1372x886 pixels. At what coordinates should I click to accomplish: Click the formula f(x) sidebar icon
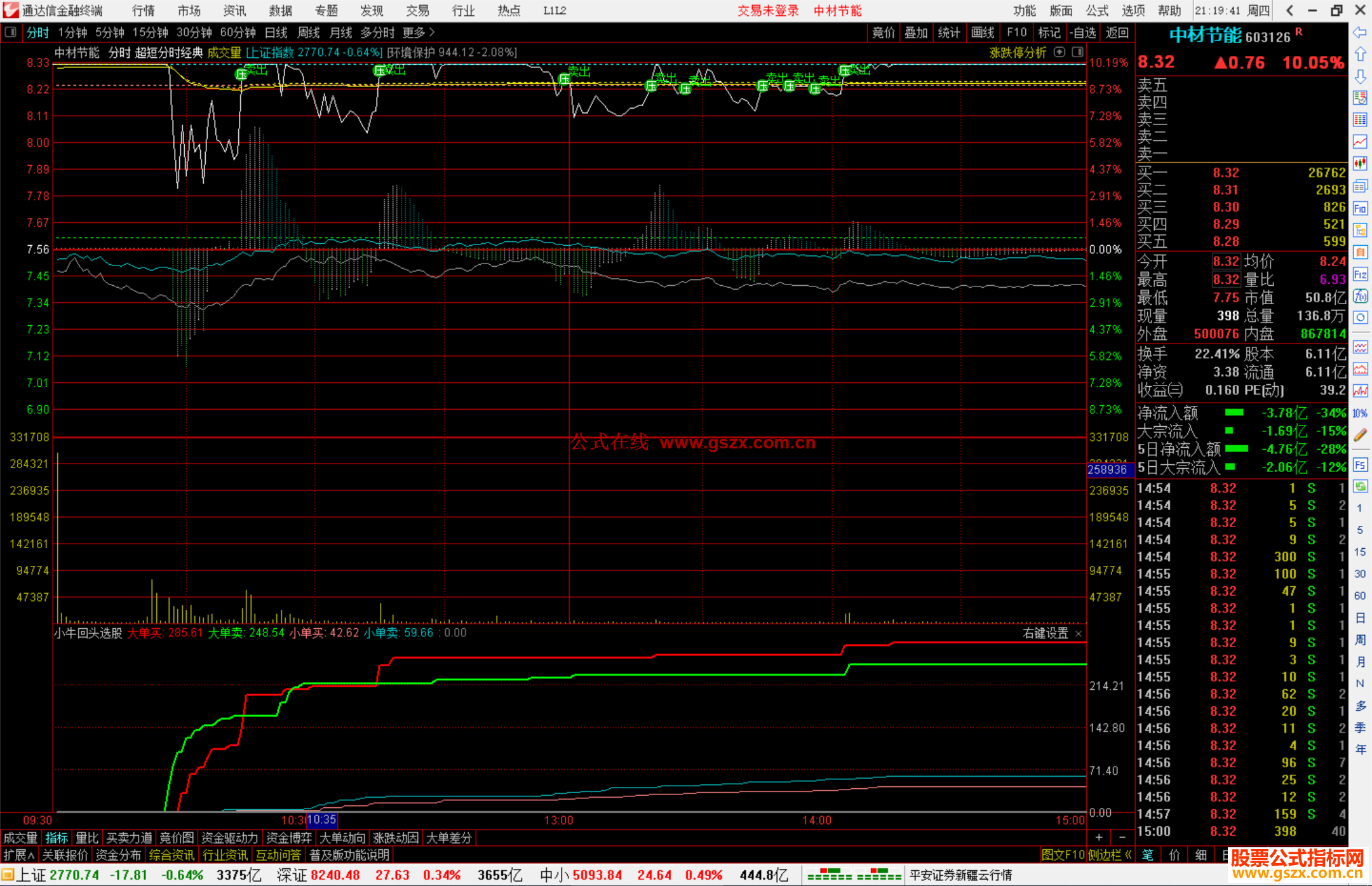tap(1360, 297)
